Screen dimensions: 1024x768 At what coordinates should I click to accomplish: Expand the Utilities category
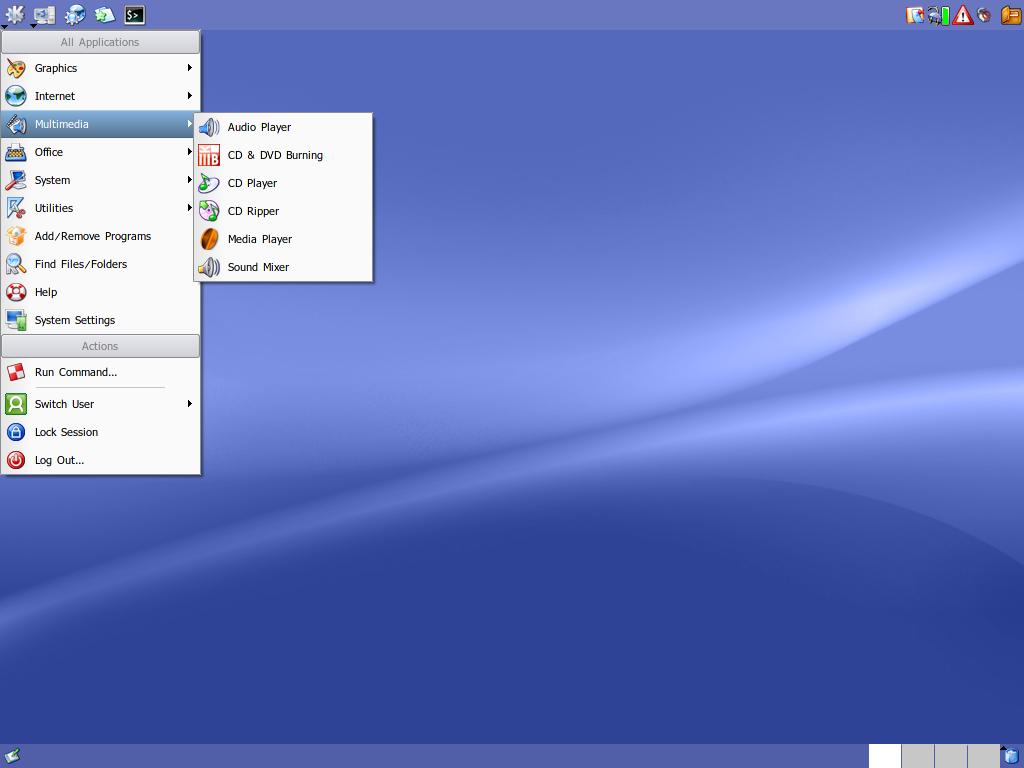[54, 208]
